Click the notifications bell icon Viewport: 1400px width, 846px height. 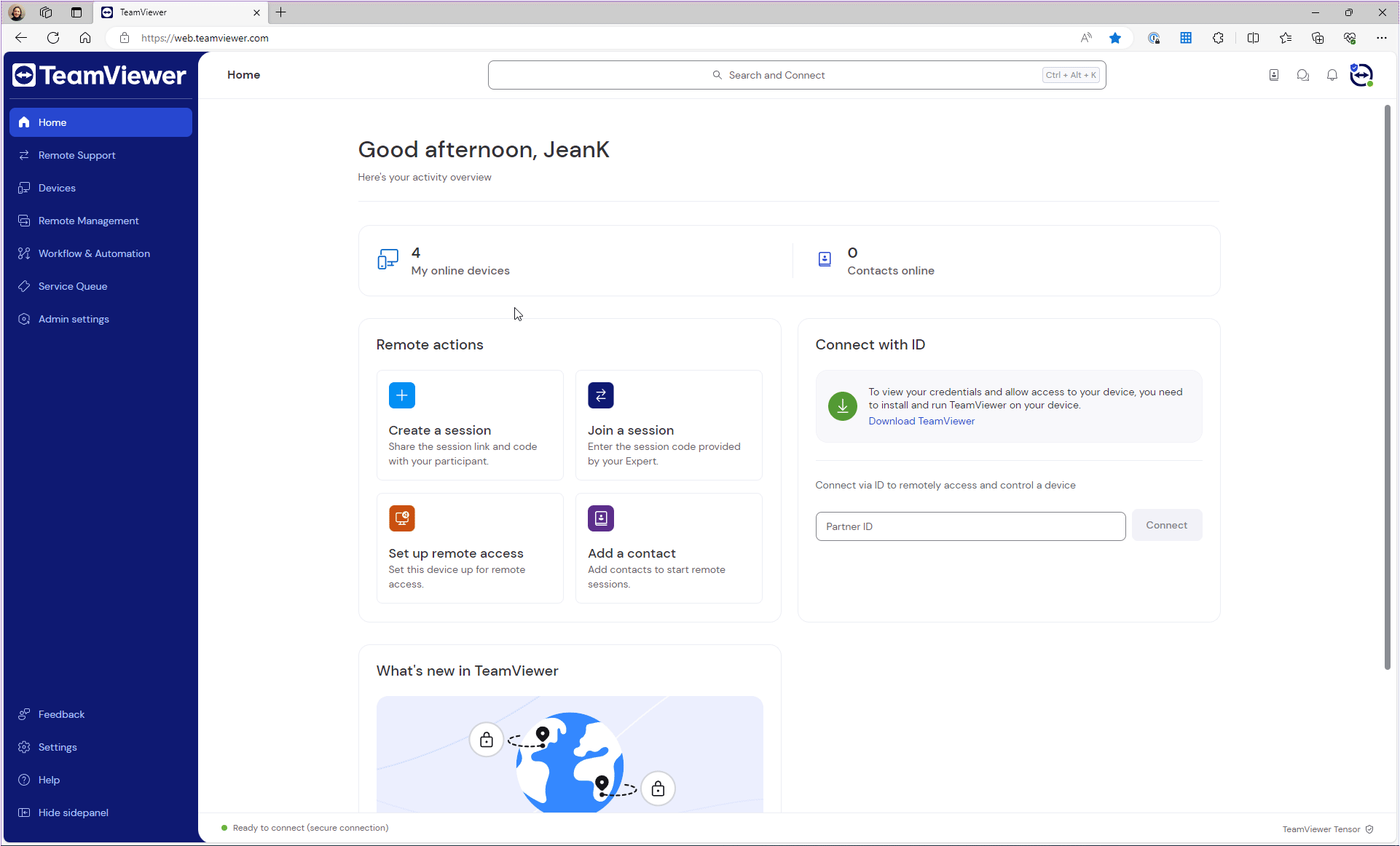point(1332,75)
